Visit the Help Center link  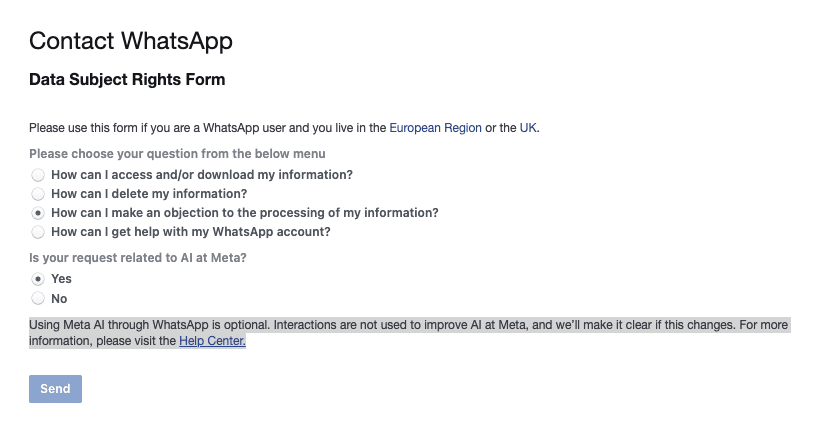coord(212,341)
